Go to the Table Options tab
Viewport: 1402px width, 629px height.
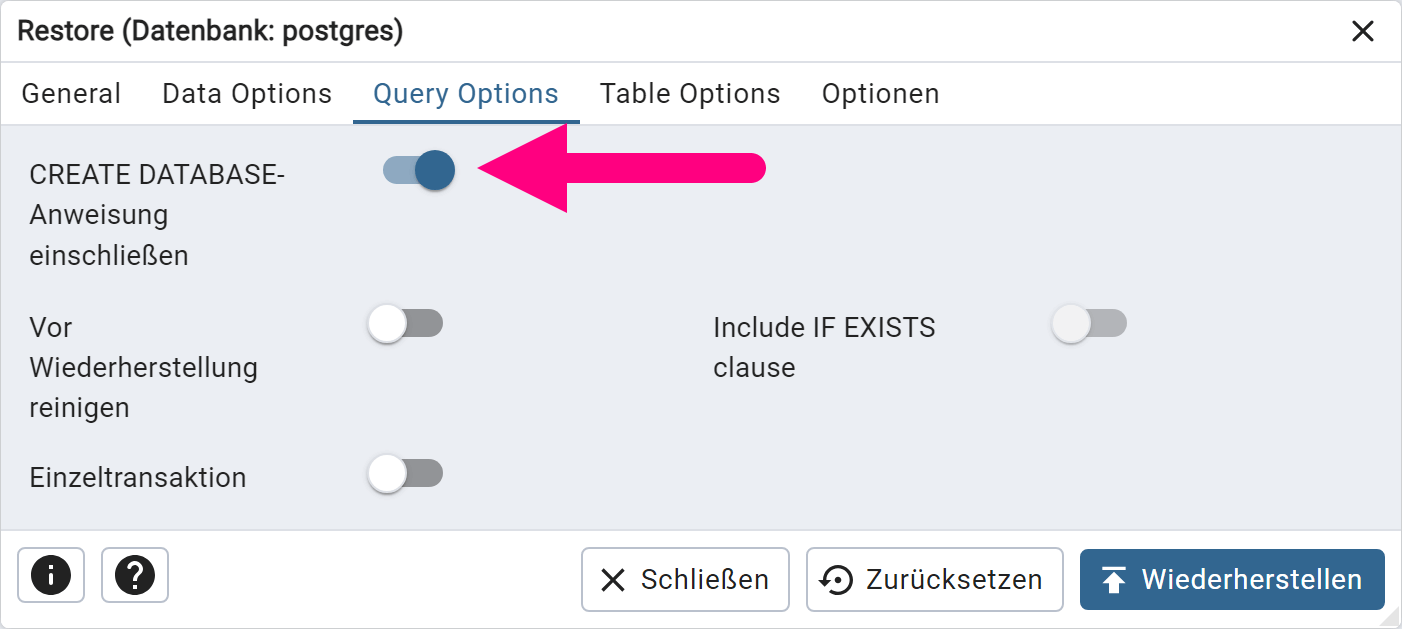(690, 94)
